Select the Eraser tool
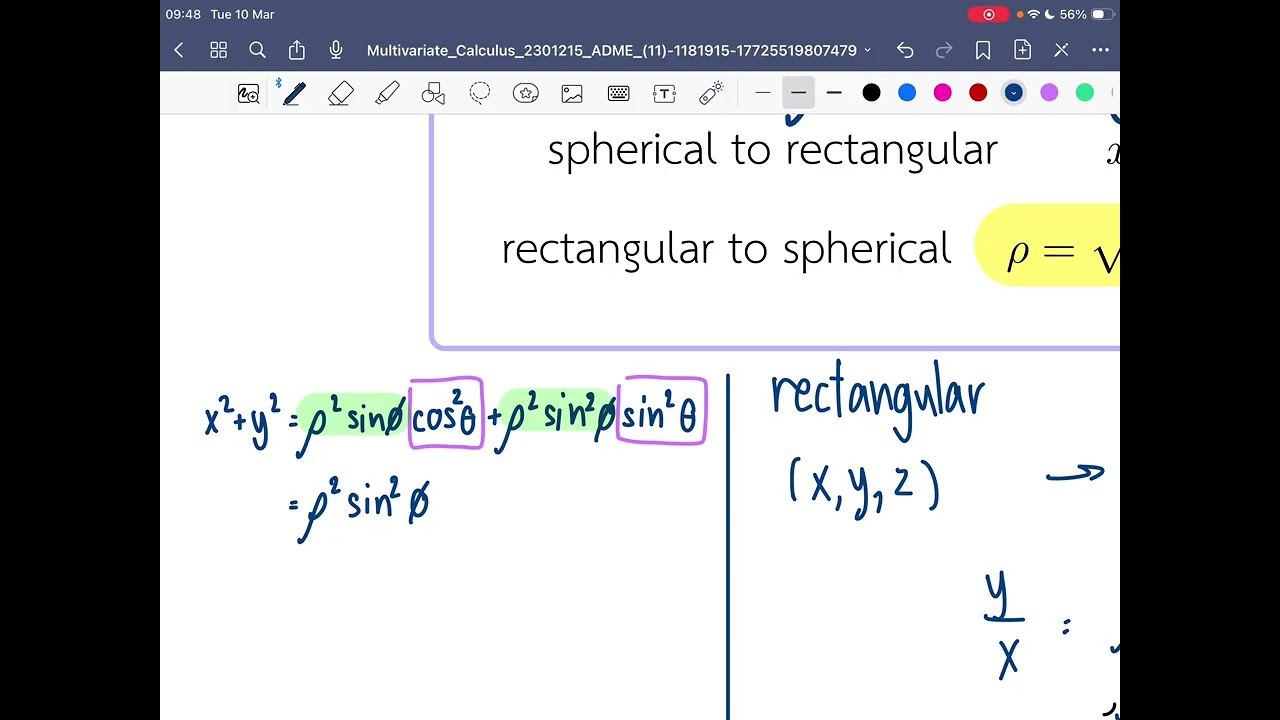Screen dimensions: 1280x720 (341, 94)
